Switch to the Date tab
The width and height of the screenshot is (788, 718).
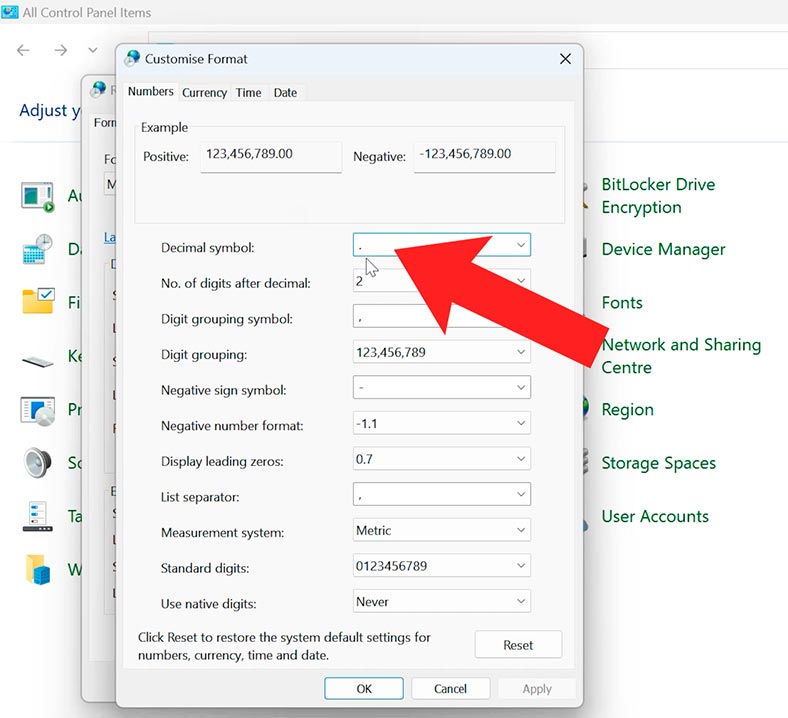point(285,92)
